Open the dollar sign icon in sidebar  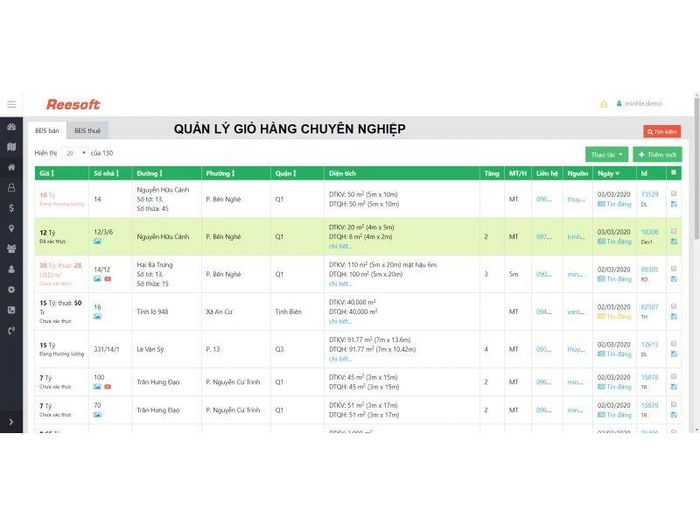coord(12,208)
